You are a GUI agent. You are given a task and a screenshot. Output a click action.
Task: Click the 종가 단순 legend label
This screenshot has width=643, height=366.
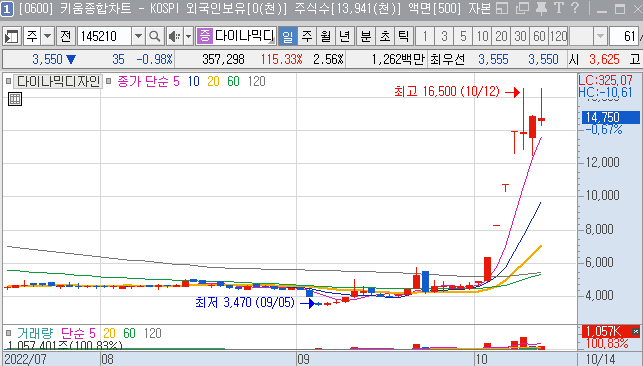tap(143, 81)
